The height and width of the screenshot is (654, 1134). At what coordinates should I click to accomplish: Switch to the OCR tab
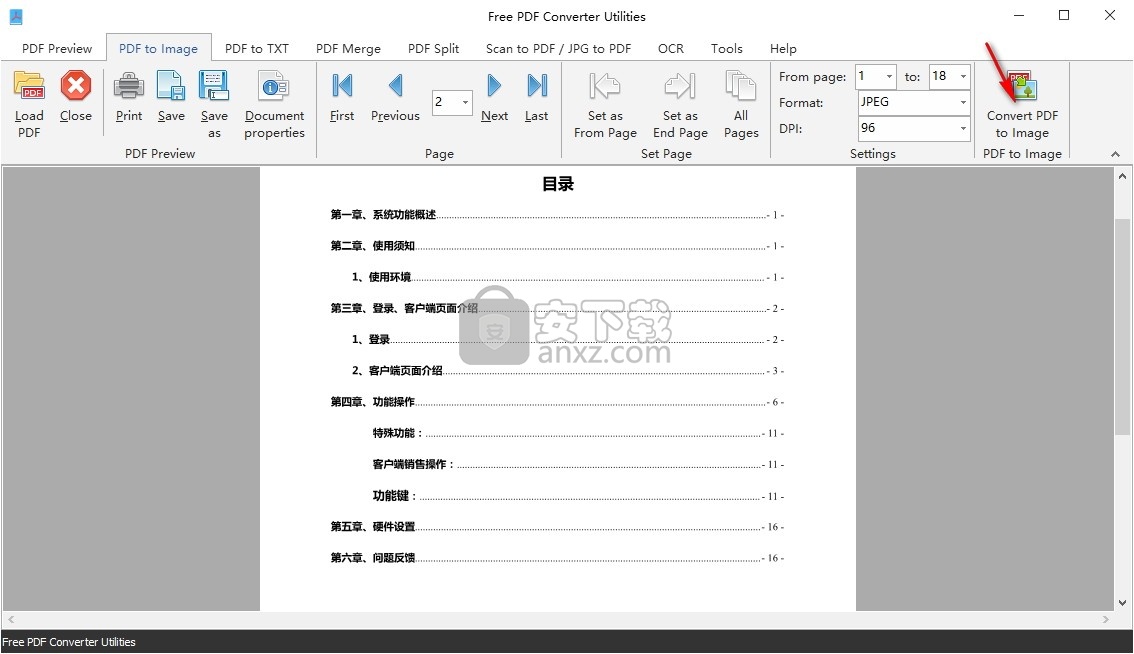coord(670,48)
